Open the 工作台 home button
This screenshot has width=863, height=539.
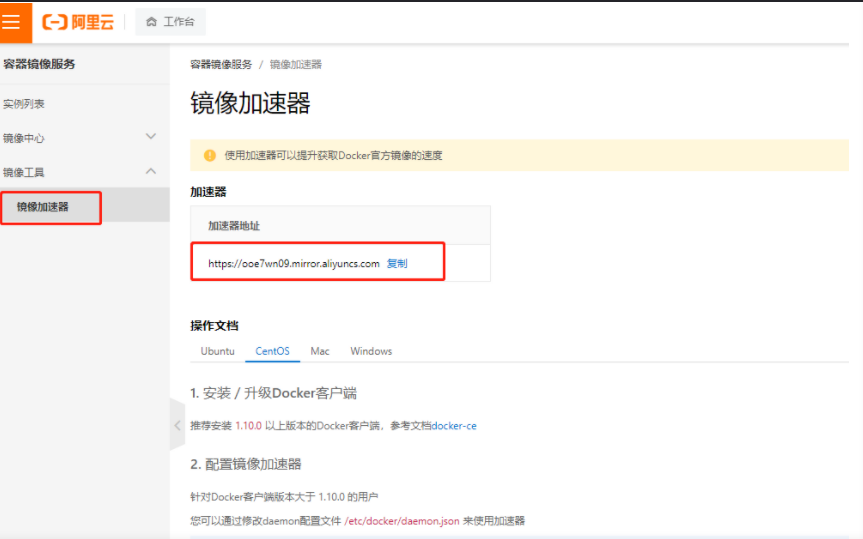click(170, 21)
